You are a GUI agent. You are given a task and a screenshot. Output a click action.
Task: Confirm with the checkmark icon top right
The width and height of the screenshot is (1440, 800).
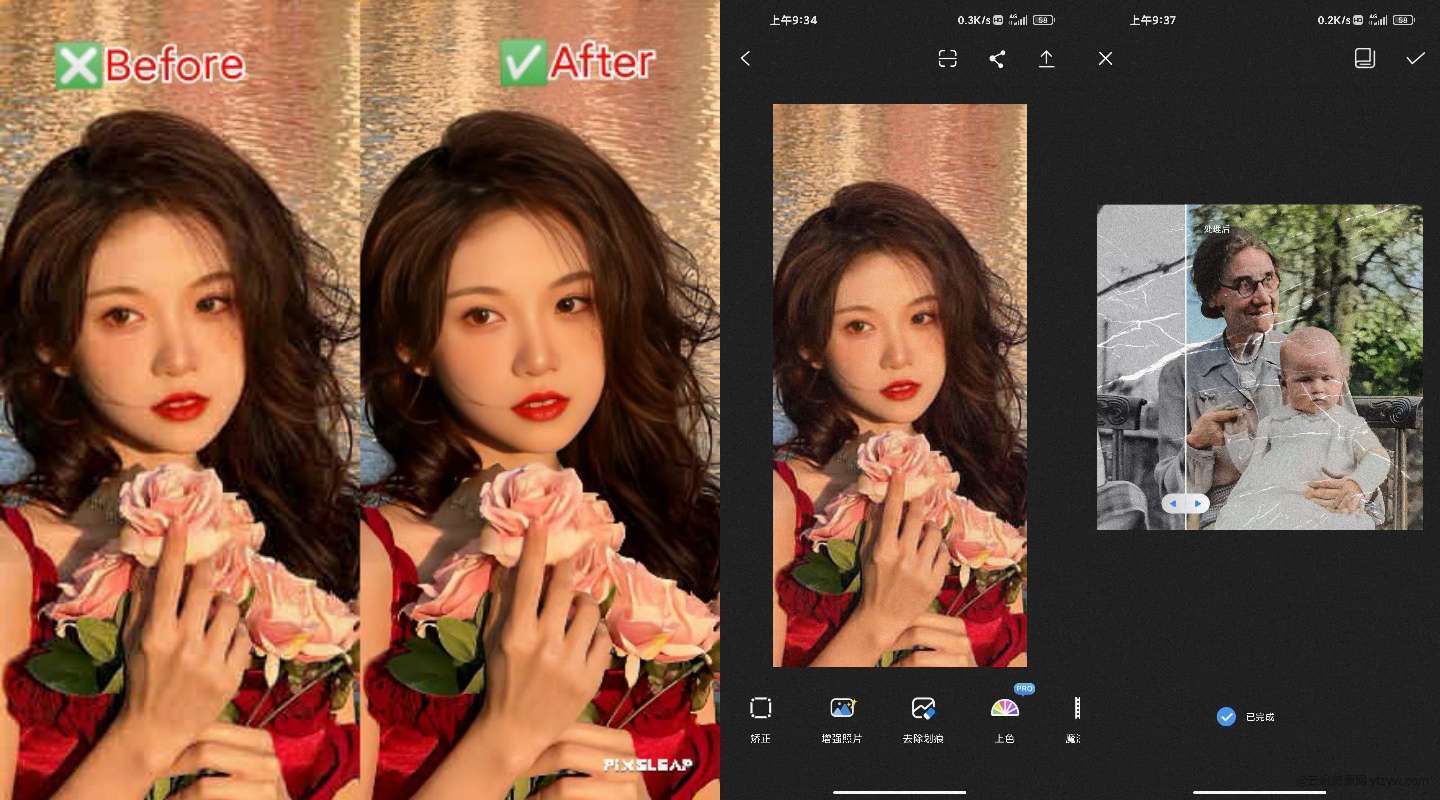tap(1415, 59)
